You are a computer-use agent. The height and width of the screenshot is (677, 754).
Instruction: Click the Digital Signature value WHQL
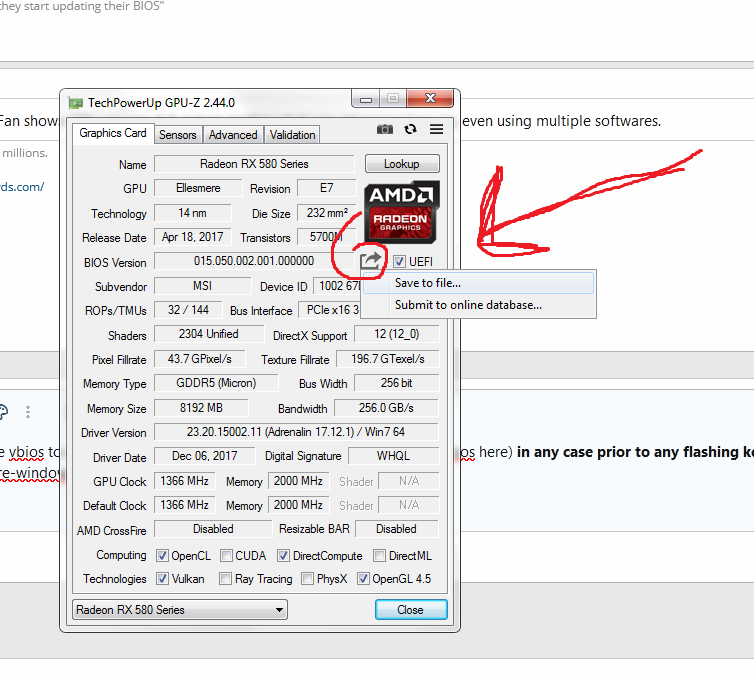point(393,456)
